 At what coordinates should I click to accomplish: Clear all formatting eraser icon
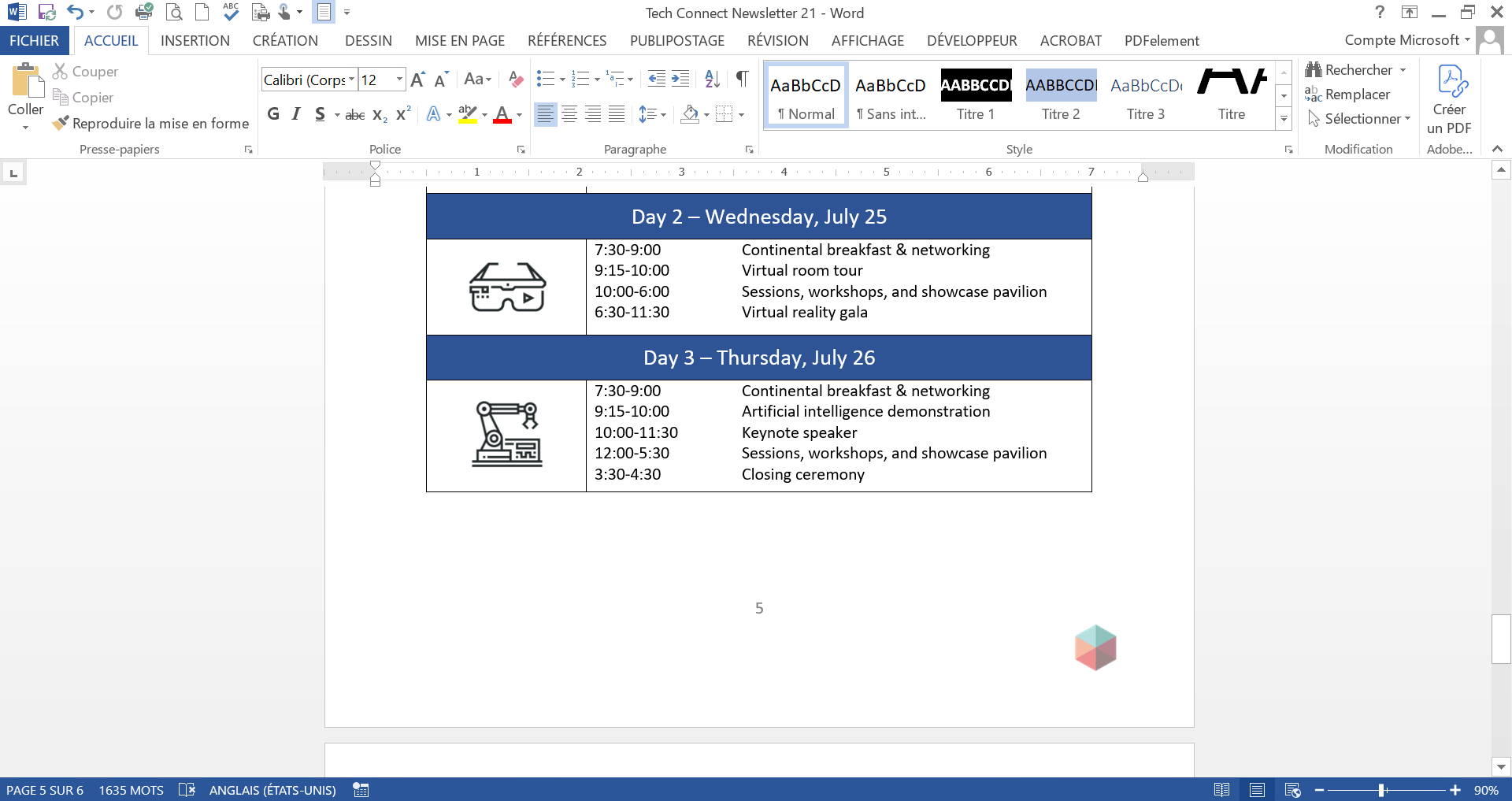[x=515, y=79]
